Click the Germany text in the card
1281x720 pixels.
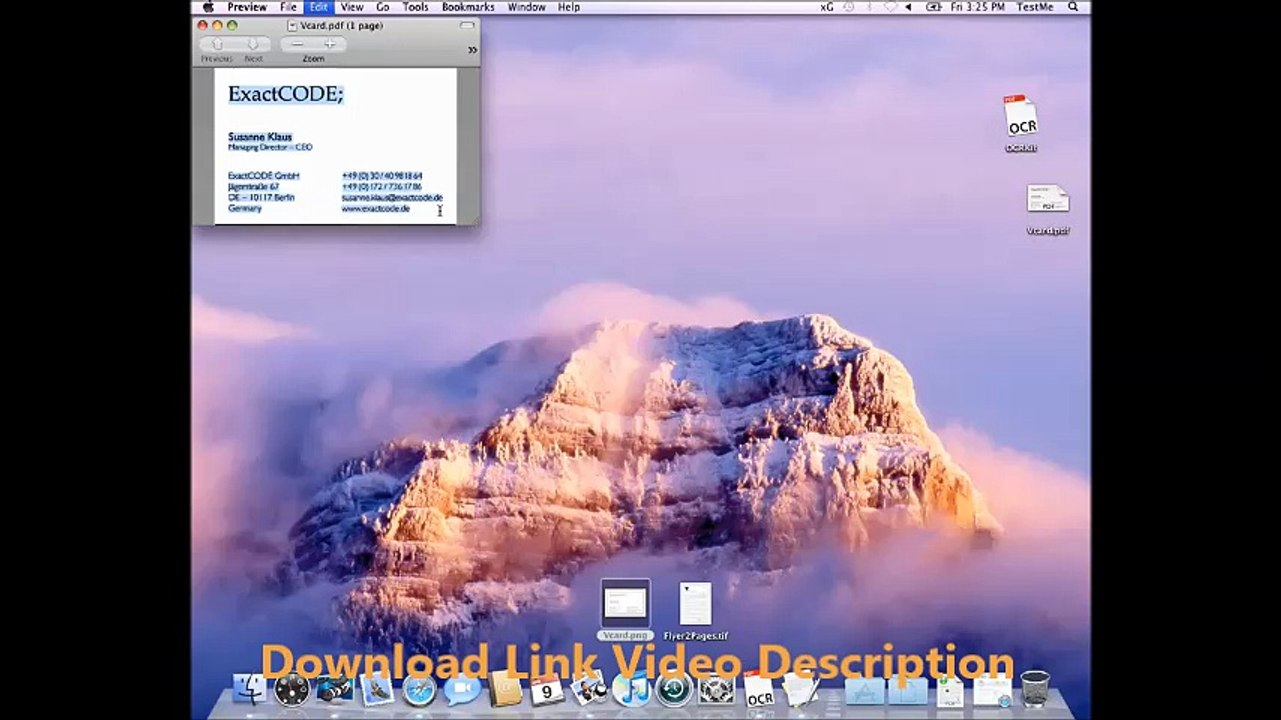[x=245, y=209]
